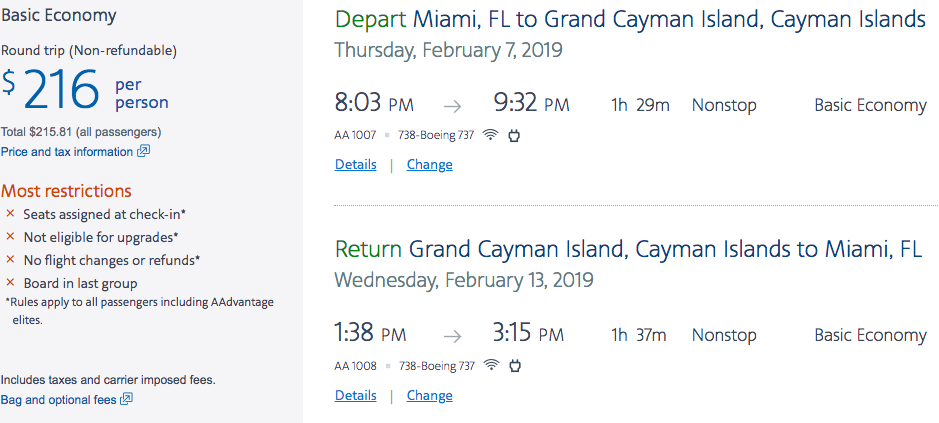Open the Bag and optional fees link
The height and width of the screenshot is (423, 939).
coord(58,400)
